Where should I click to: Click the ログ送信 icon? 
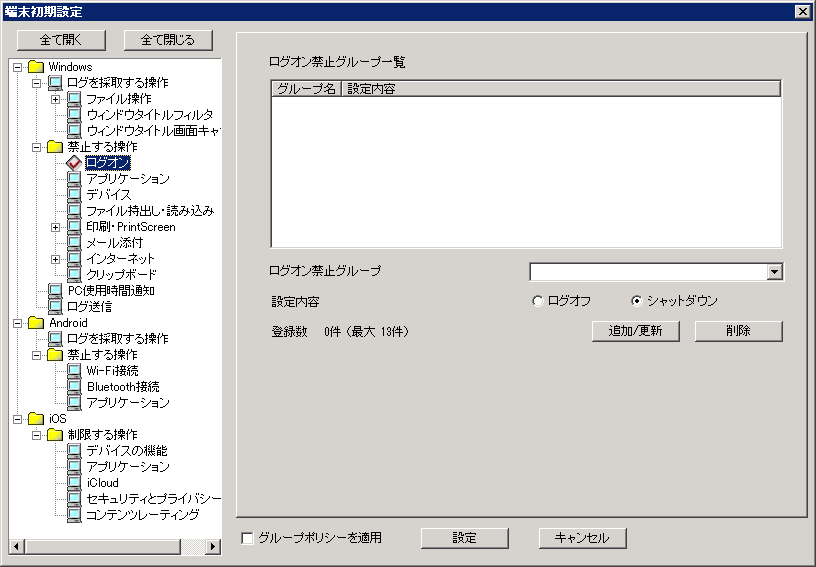pyautogui.click(x=55, y=307)
